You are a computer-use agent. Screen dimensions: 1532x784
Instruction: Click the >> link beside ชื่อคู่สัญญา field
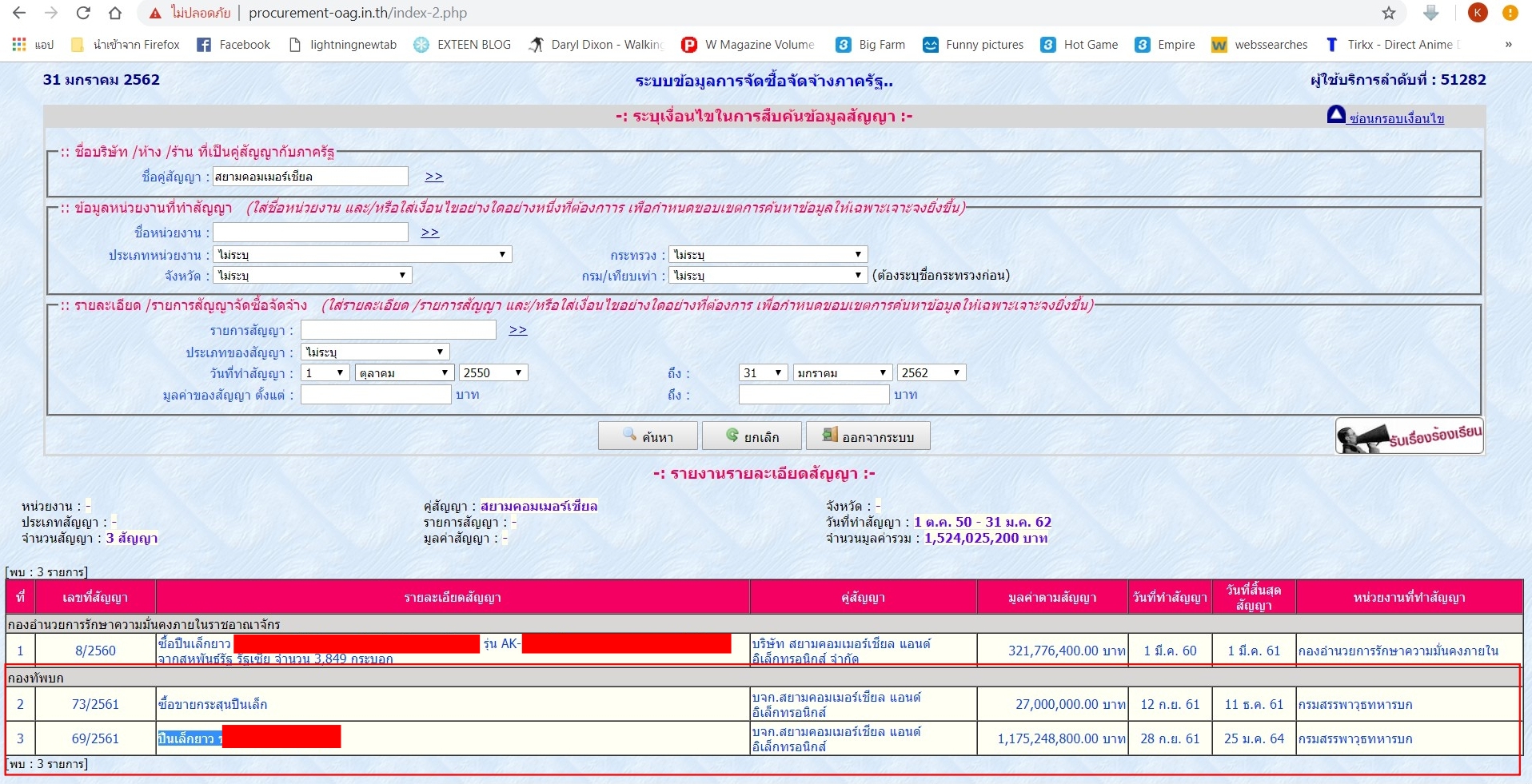(x=433, y=177)
